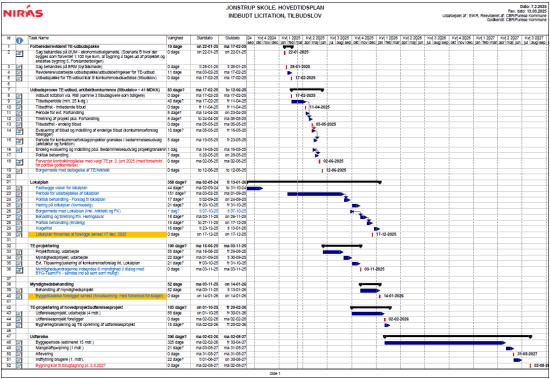The image size is (550, 379).
Task: Click the milestone labeled 02-02-2026
Action: click(x=385, y=319)
